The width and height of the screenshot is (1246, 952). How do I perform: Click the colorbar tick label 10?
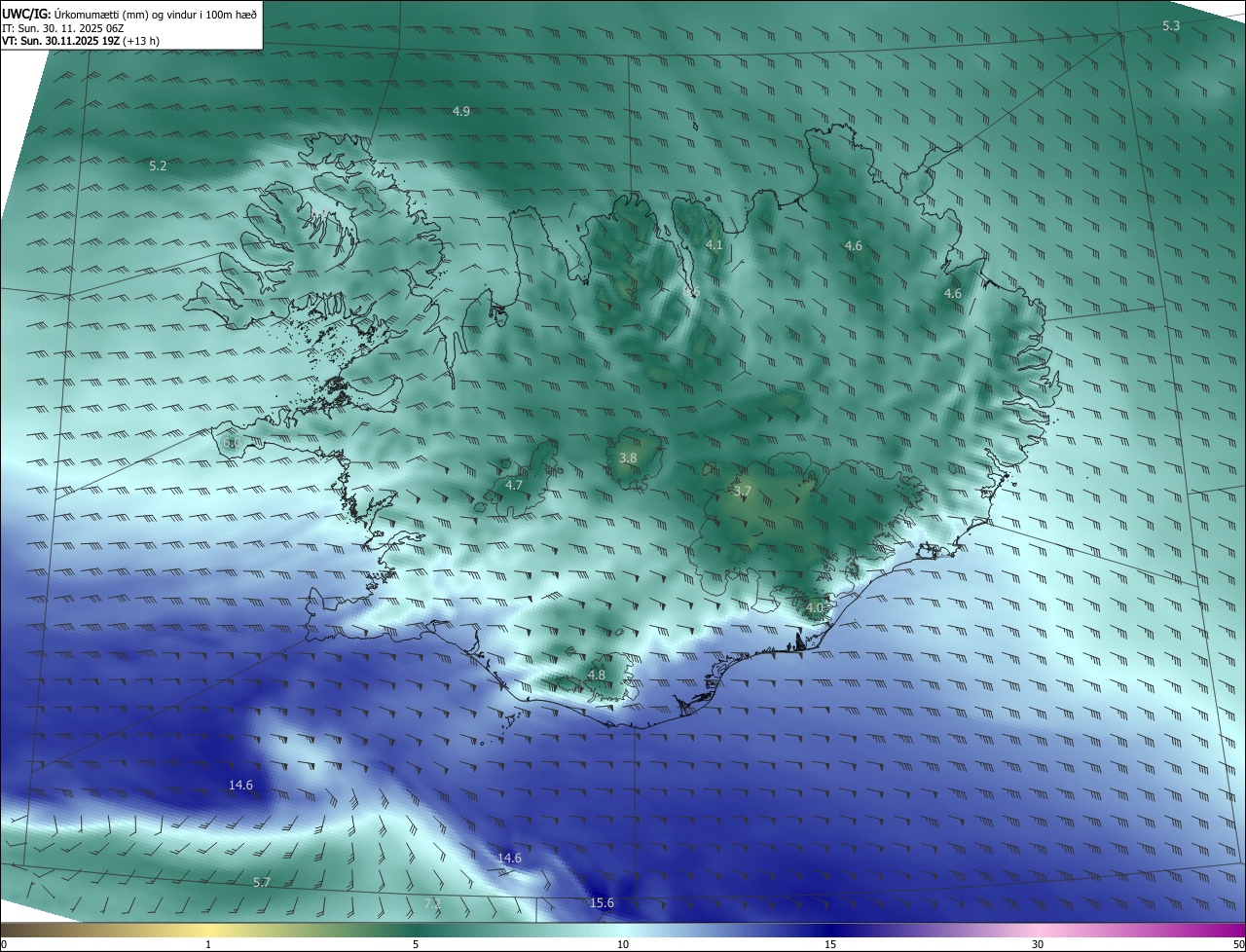click(x=623, y=945)
